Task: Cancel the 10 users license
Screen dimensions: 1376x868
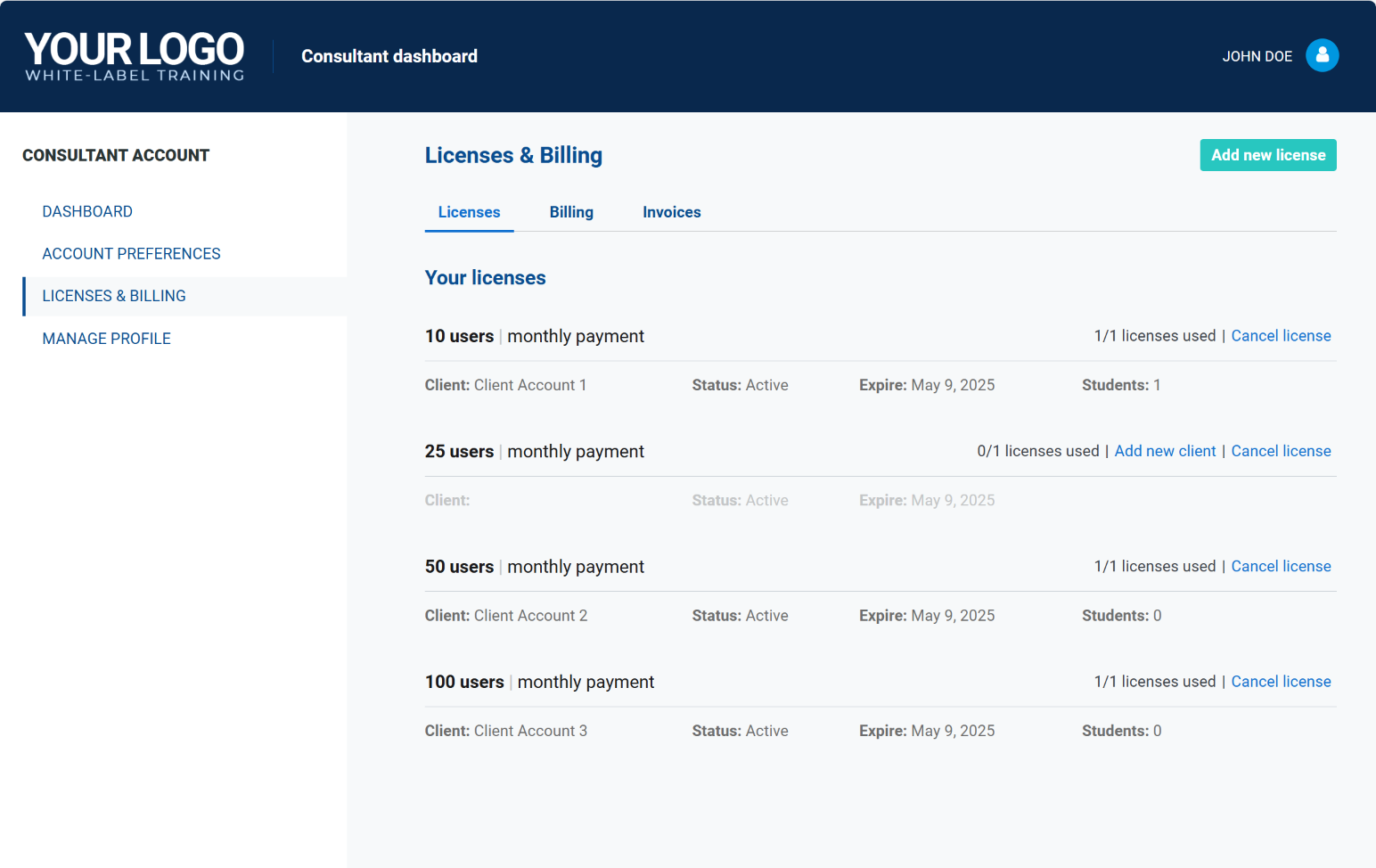Action: coord(1281,336)
